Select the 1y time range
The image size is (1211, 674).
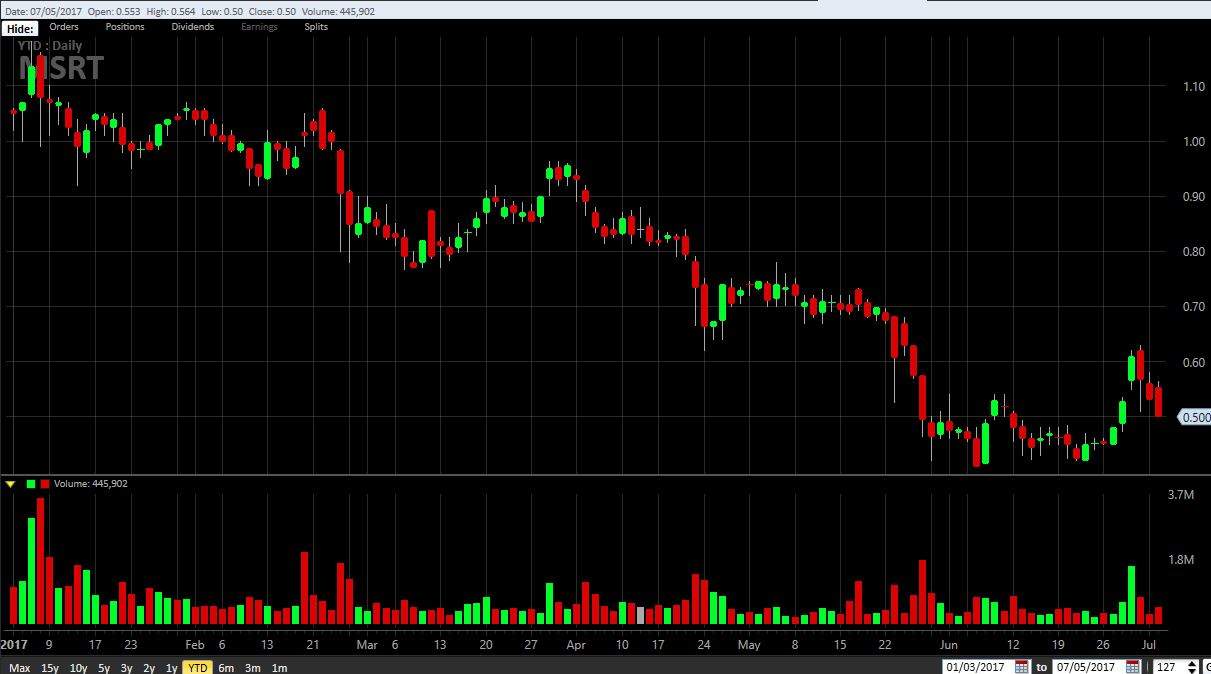click(x=172, y=667)
